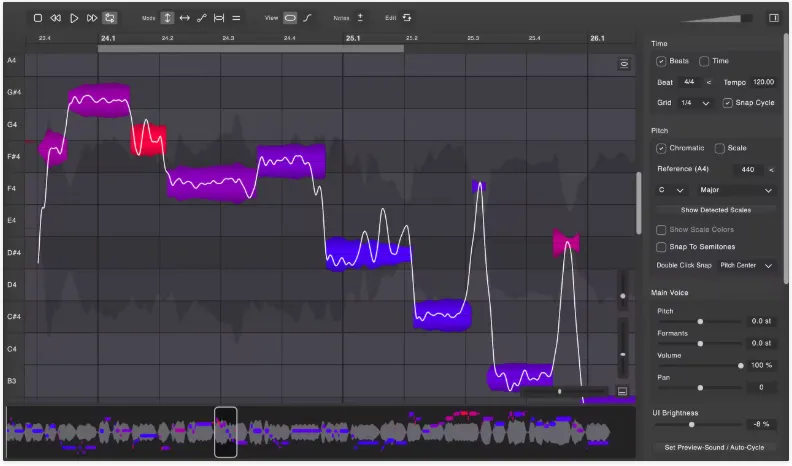This screenshot has width=792, height=466.
Task: Click the Volume slider handle
Action: [740, 366]
